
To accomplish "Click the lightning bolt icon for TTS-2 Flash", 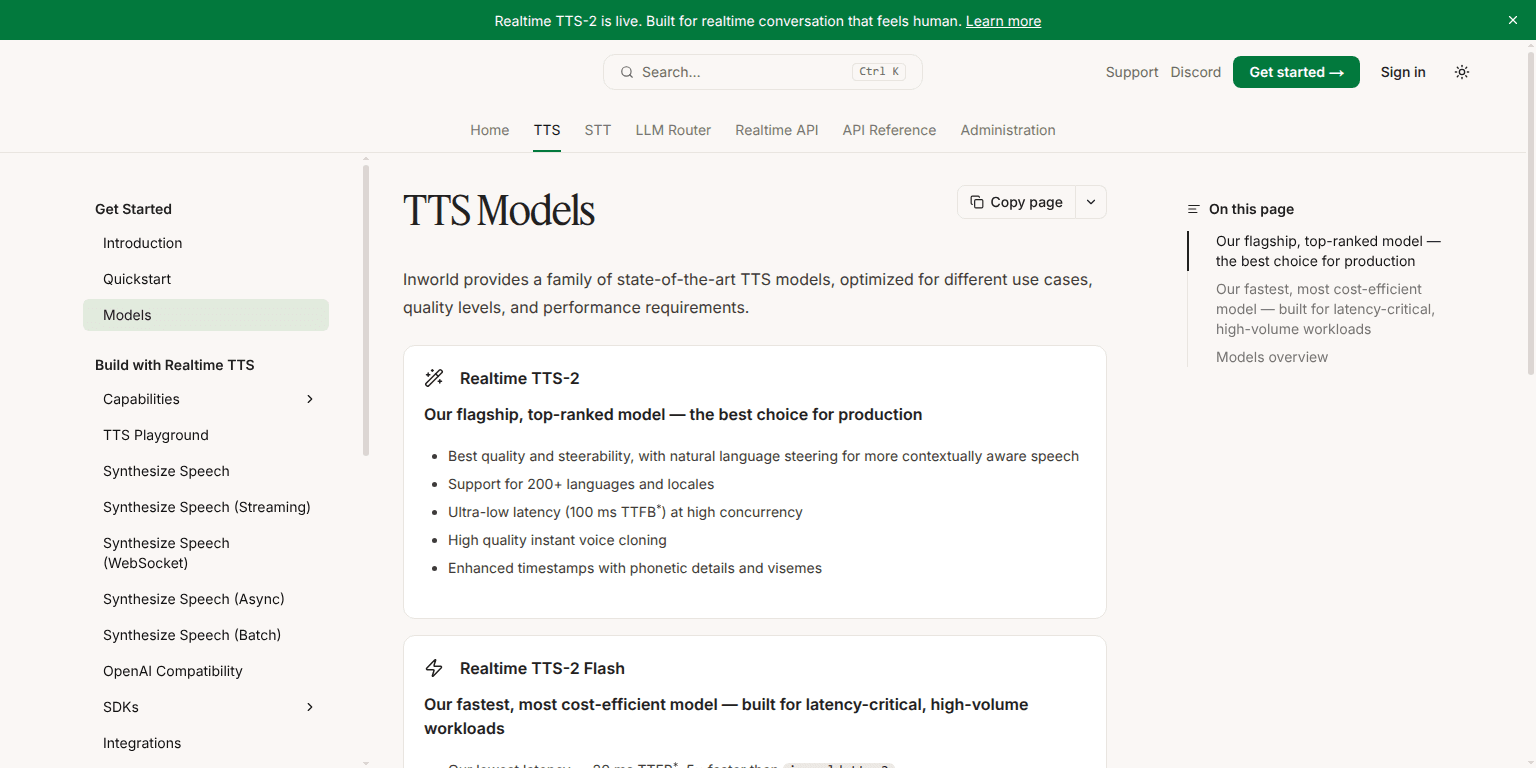I will (434, 668).
